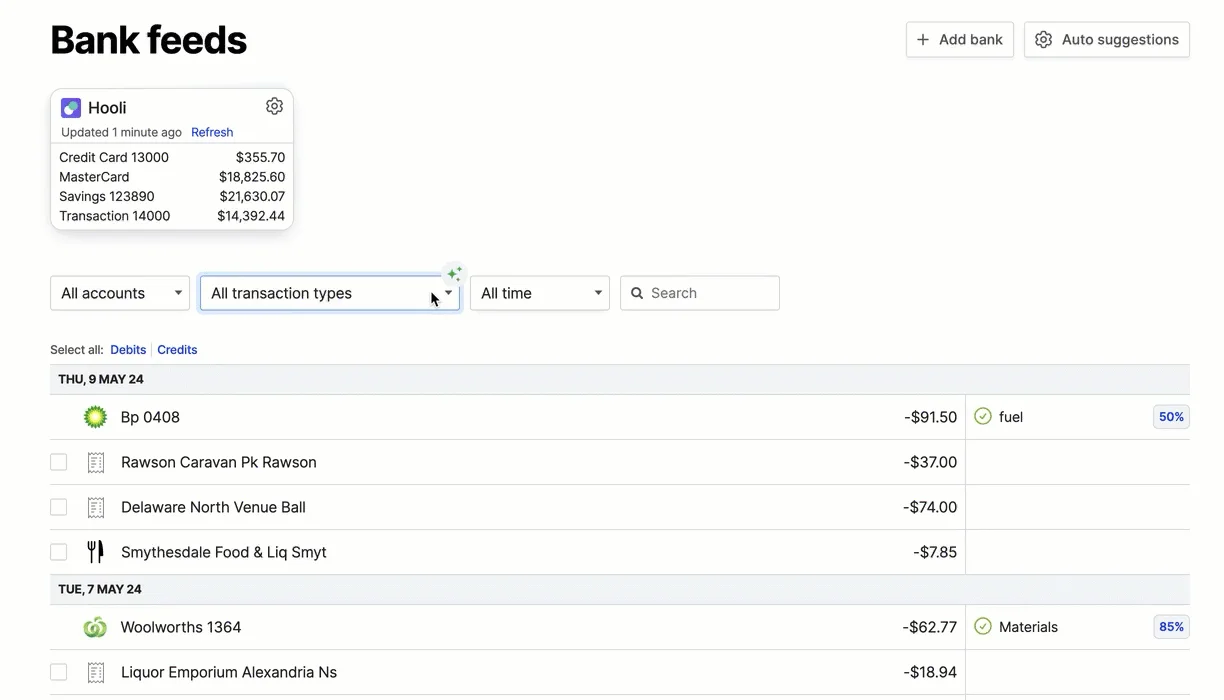Click receipt icon for Rawson Caravan Pk
The width and height of the screenshot is (1224, 700).
tap(96, 462)
